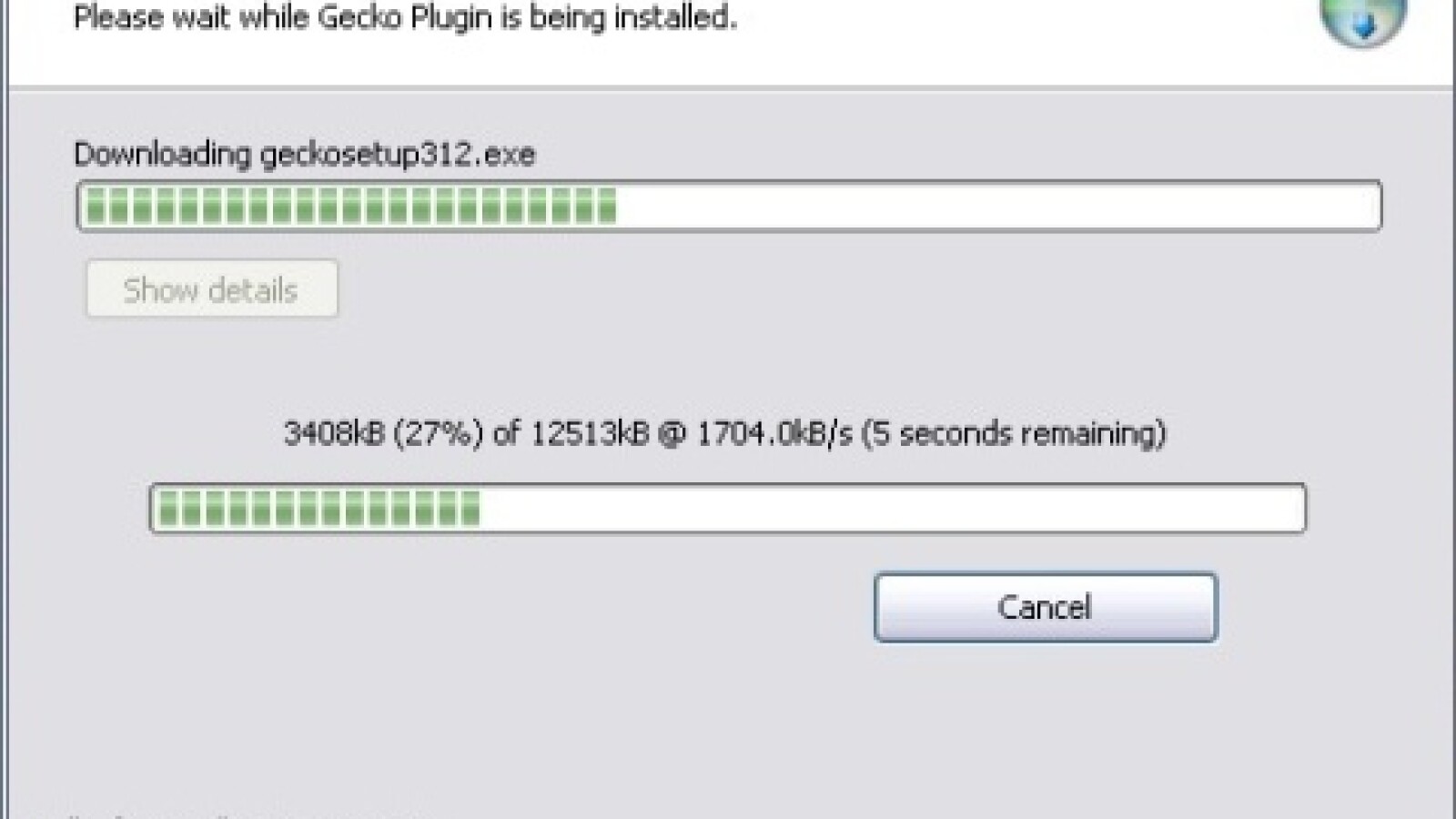Click the rightmost green block of the top progress bar
The image size is (1456, 819).
pos(607,207)
